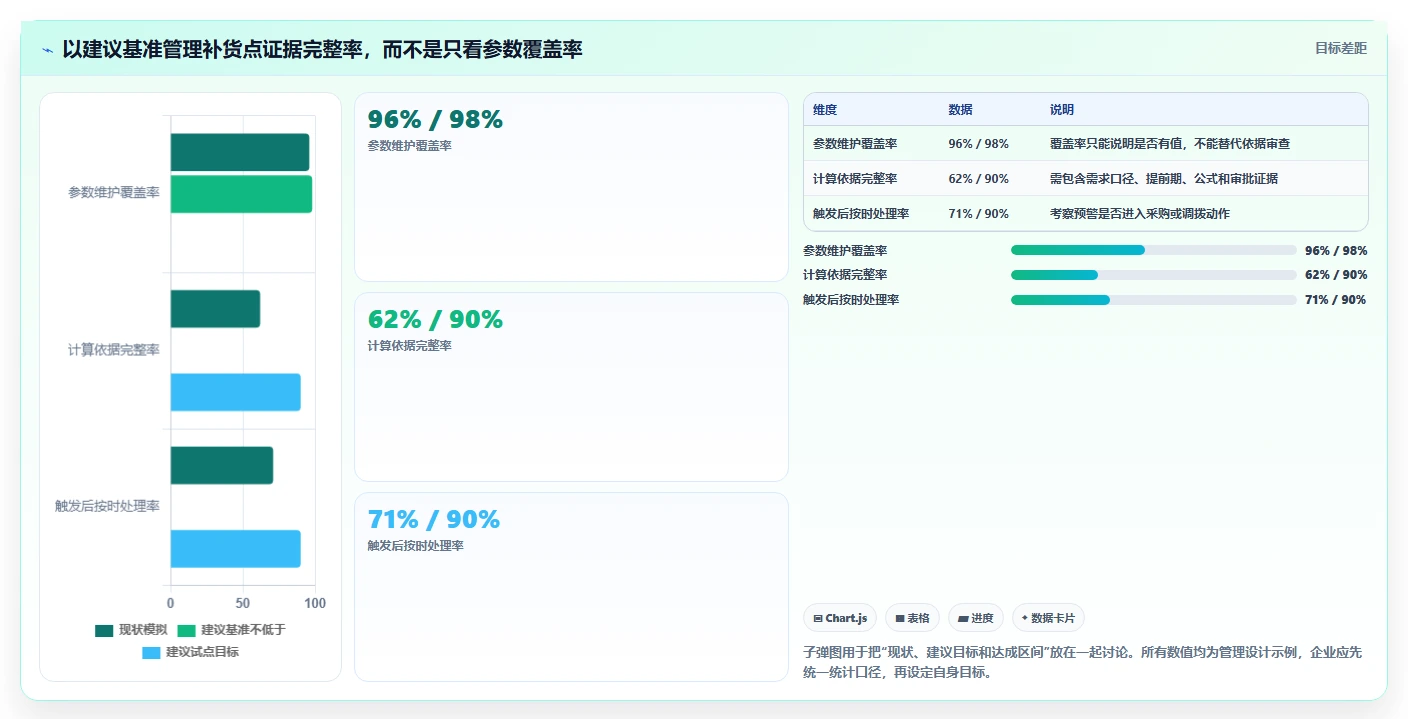Toggle the 现状模拟 legend item
The width and height of the screenshot is (1408, 719).
[x=131, y=630]
